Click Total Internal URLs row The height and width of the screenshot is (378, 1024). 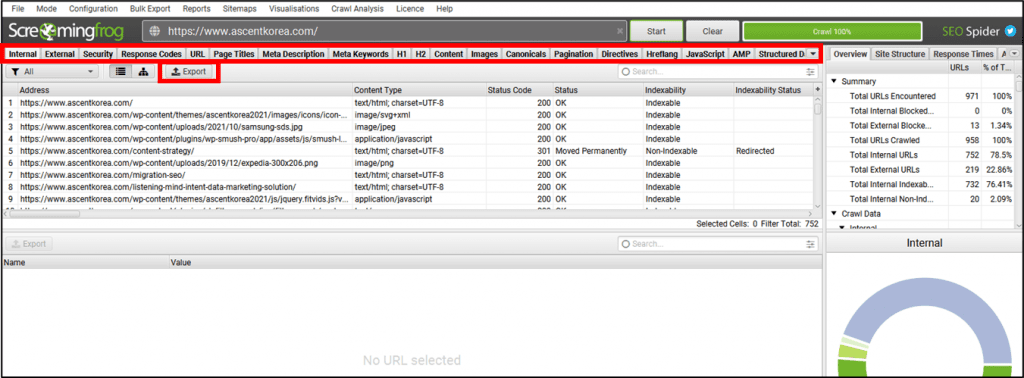pyautogui.click(x=921, y=155)
